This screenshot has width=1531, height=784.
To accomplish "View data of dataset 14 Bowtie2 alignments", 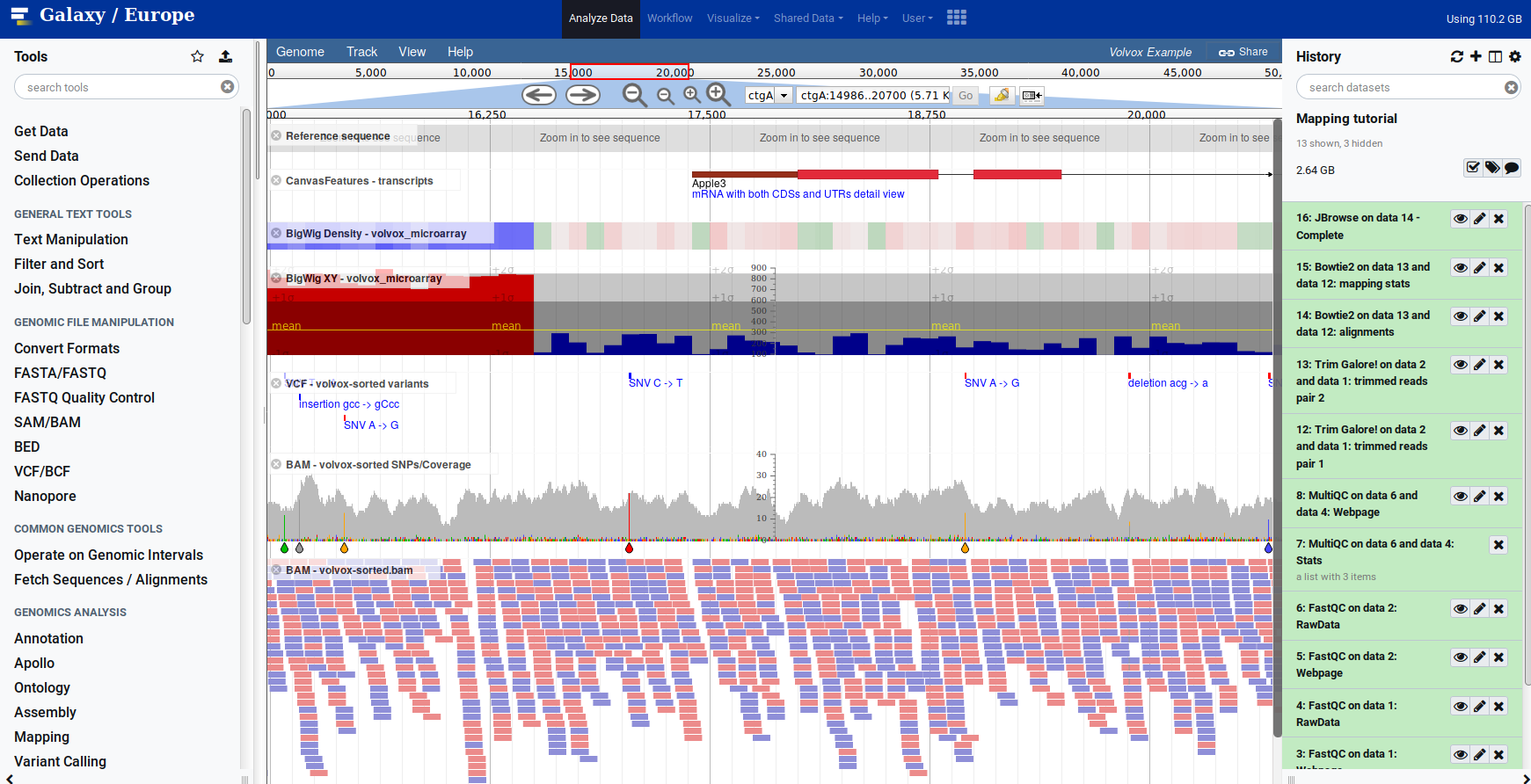I will point(1461,316).
